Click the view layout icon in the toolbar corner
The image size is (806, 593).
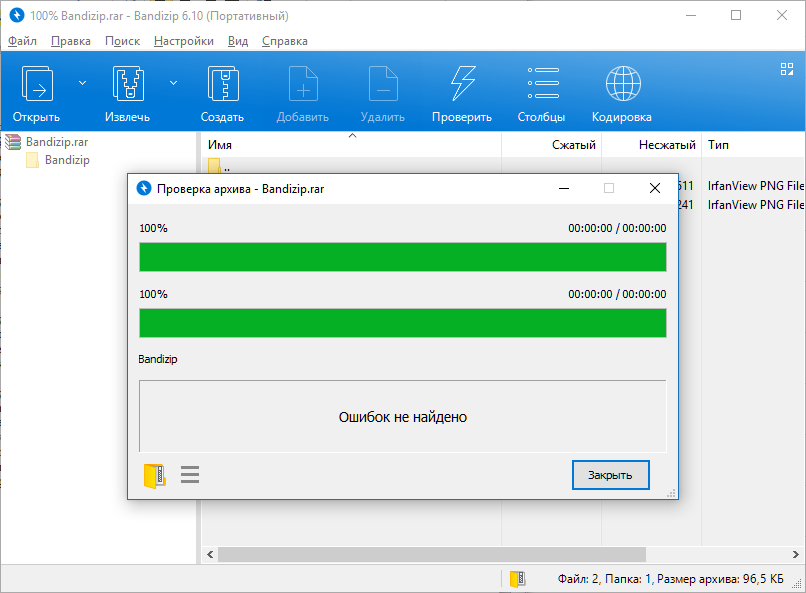(x=786, y=69)
